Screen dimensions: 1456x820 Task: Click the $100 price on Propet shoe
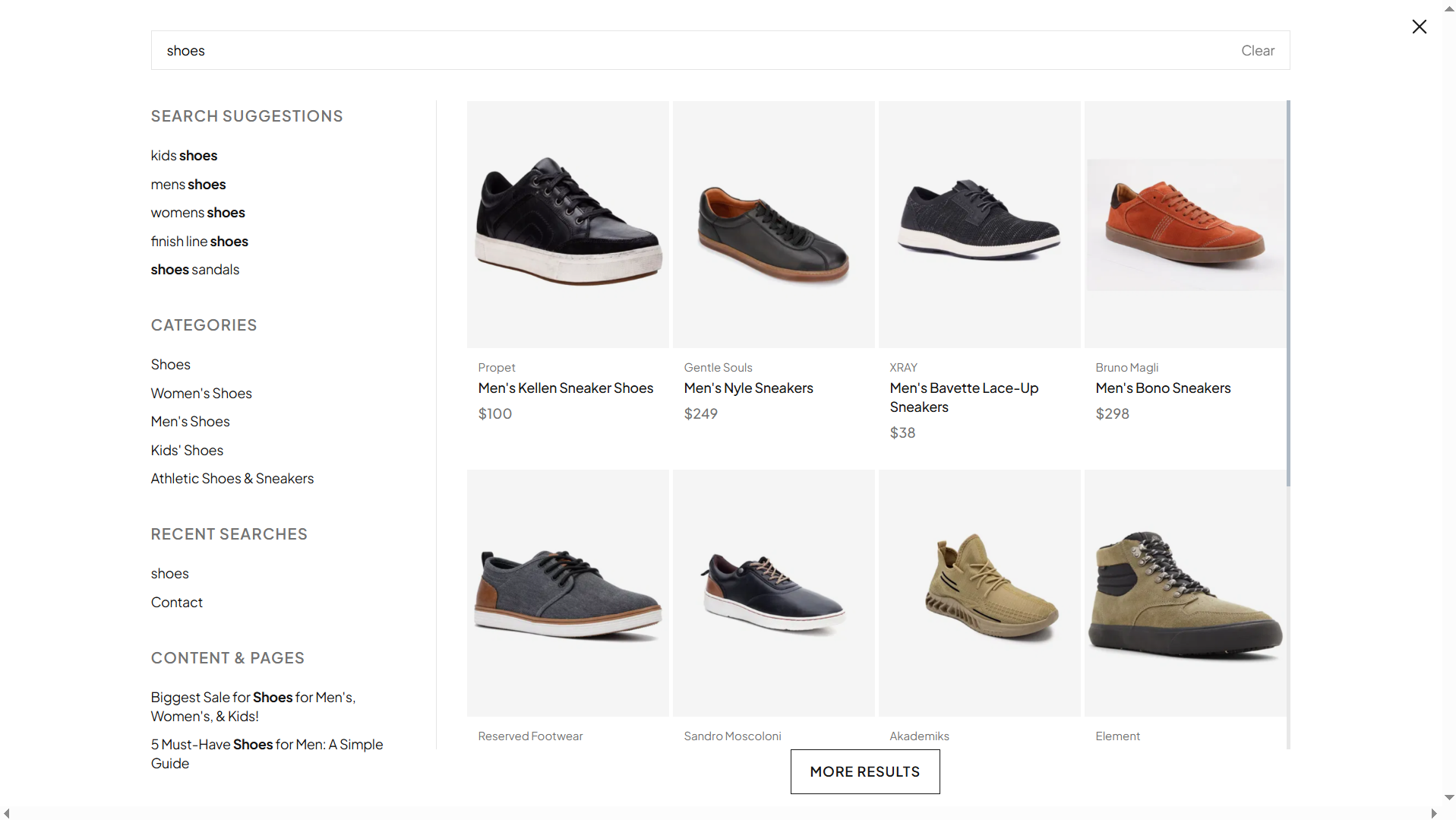click(x=494, y=413)
